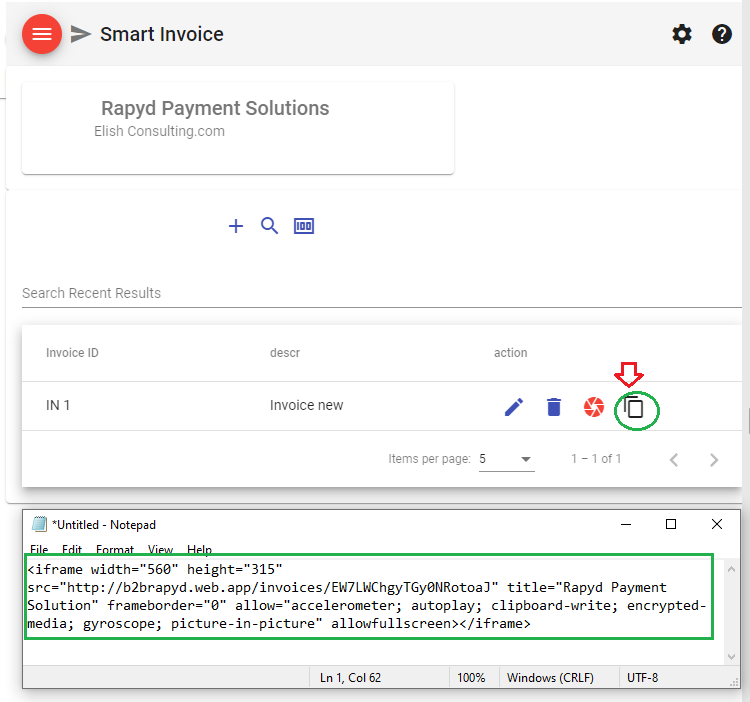Image resolution: width=750 pixels, height=702 pixels.
Task: Close the Notepad window
Action: pos(717,524)
